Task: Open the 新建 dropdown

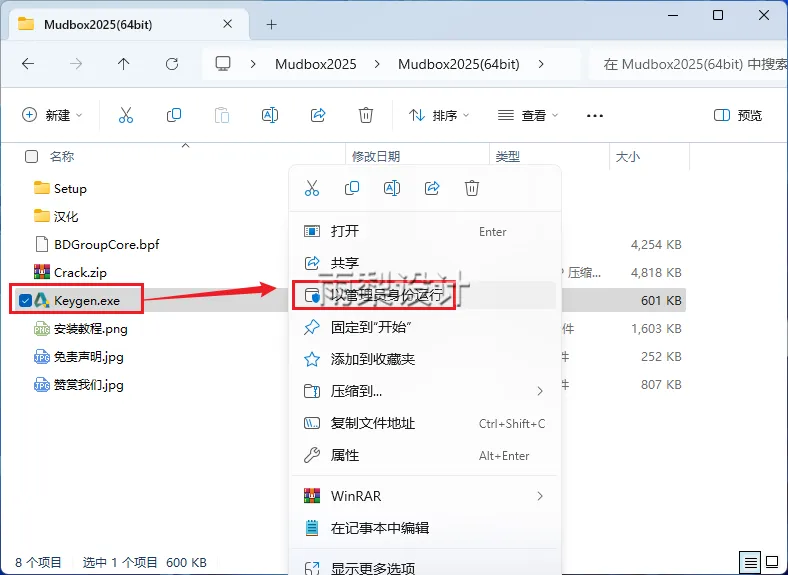Action: point(52,115)
